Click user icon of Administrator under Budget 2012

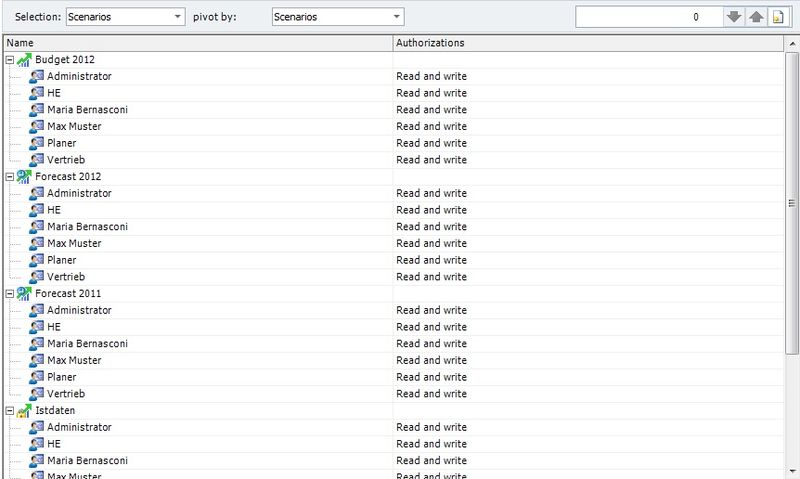(x=36, y=77)
